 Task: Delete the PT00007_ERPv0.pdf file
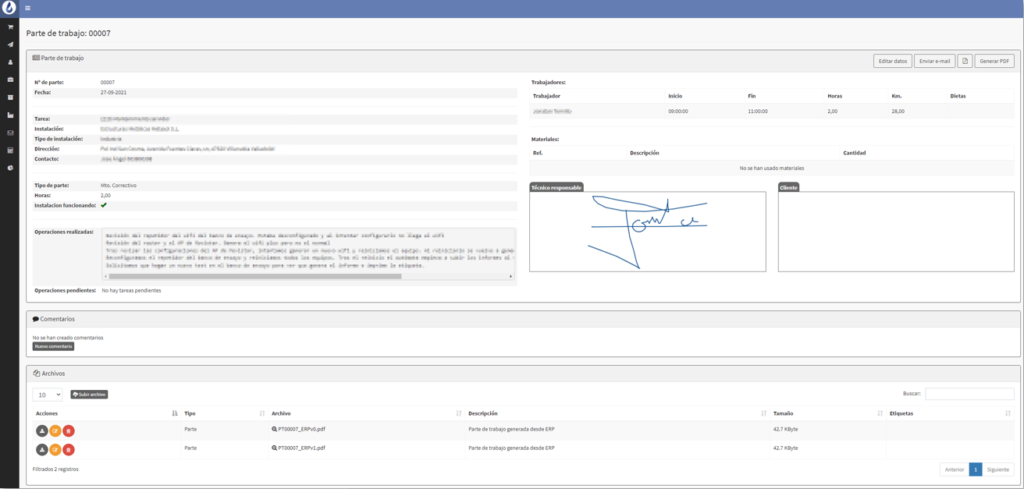tap(68, 430)
